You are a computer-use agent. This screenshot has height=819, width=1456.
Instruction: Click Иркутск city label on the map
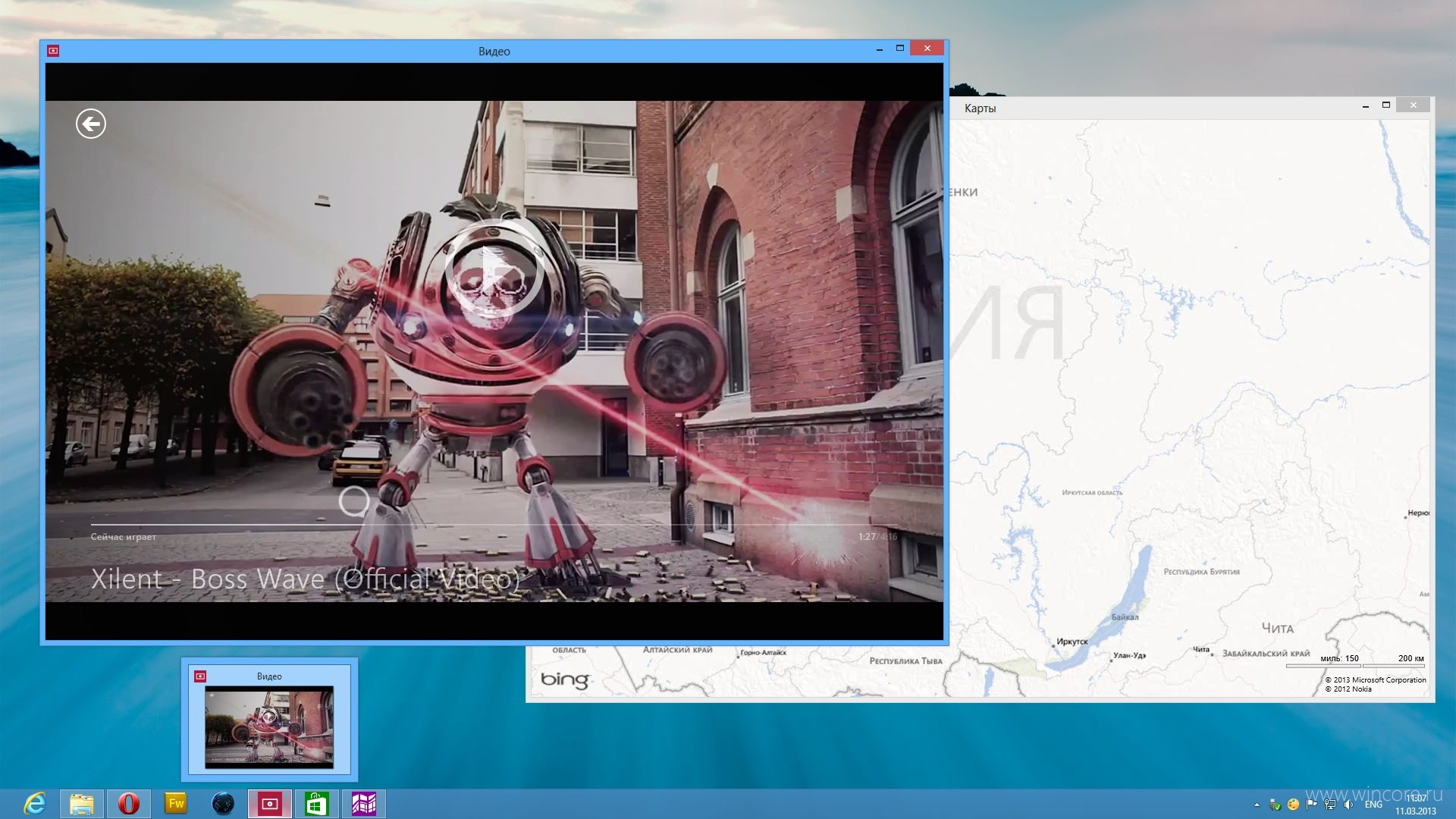pos(1072,642)
